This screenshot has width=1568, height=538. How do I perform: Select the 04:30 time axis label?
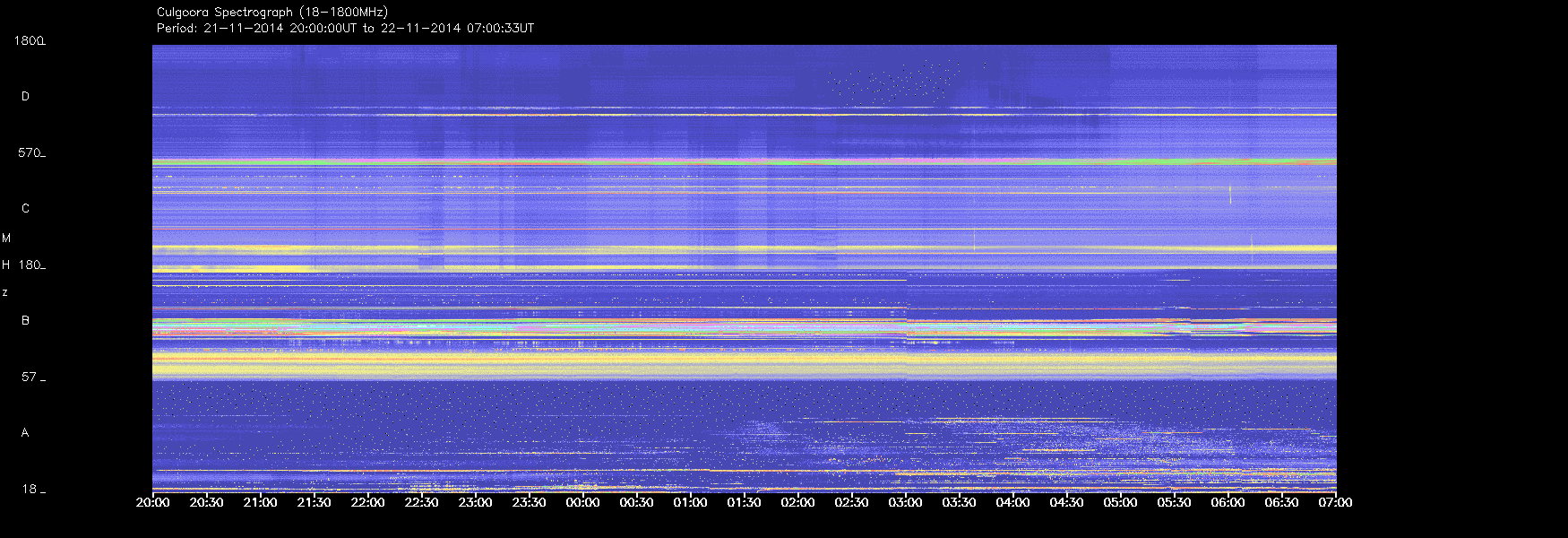coord(1066,502)
